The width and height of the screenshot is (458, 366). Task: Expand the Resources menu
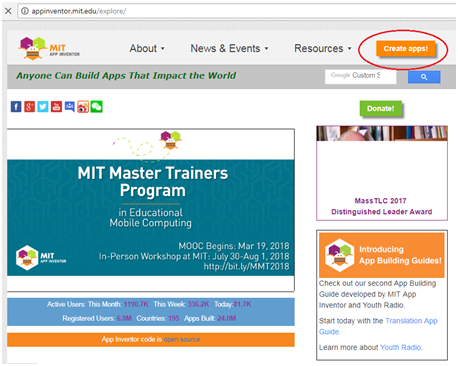pos(323,48)
